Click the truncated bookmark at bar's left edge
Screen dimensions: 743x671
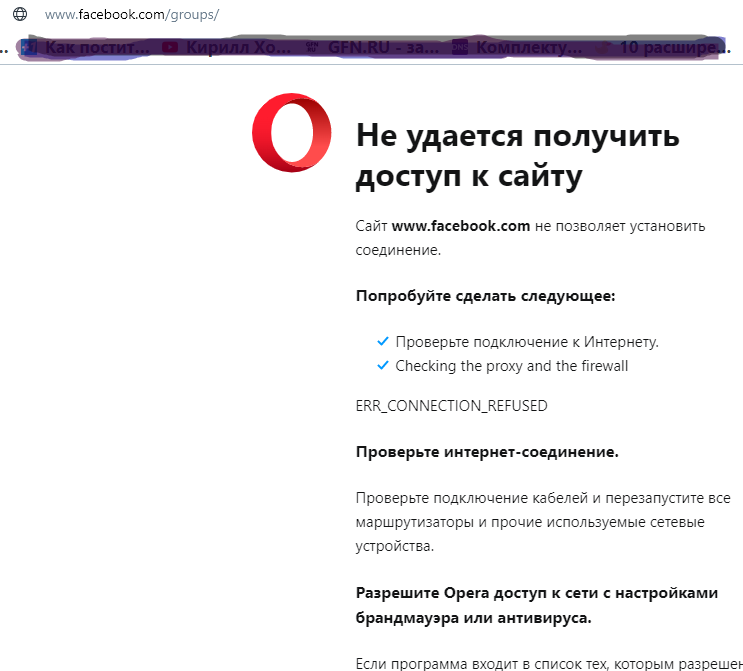tap(5, 47)
